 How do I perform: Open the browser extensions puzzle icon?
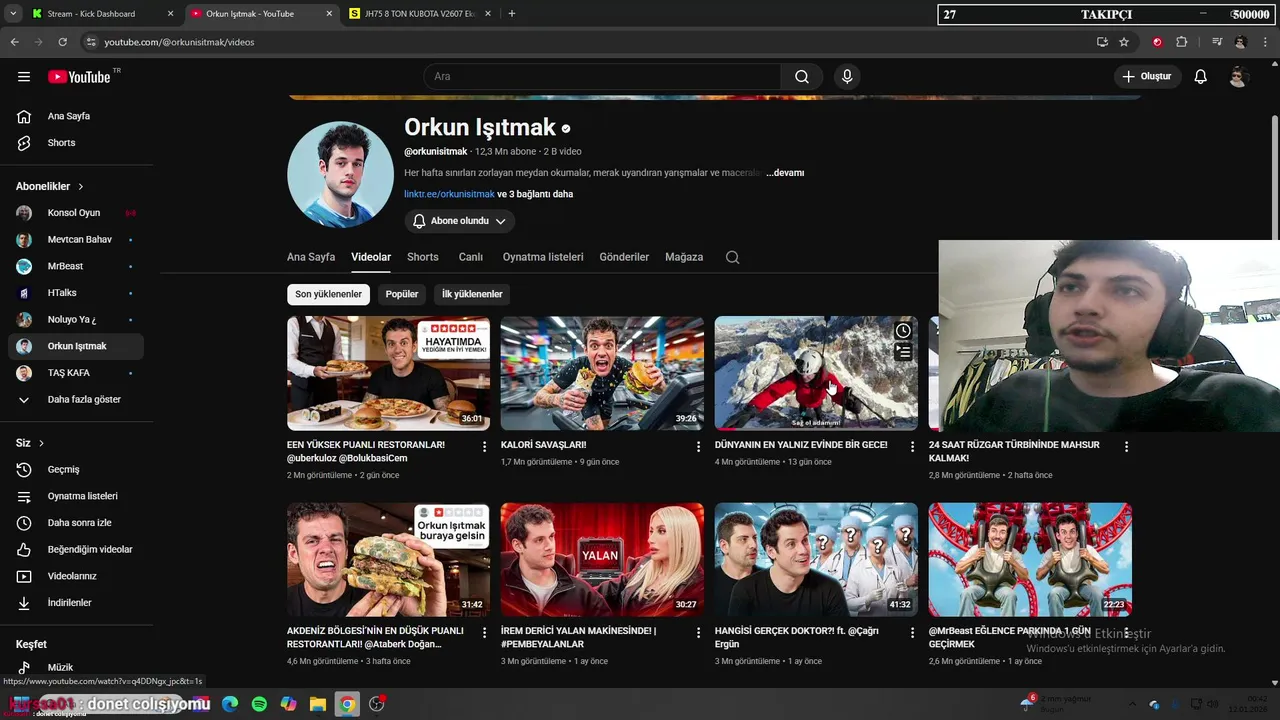[1182, 42]
